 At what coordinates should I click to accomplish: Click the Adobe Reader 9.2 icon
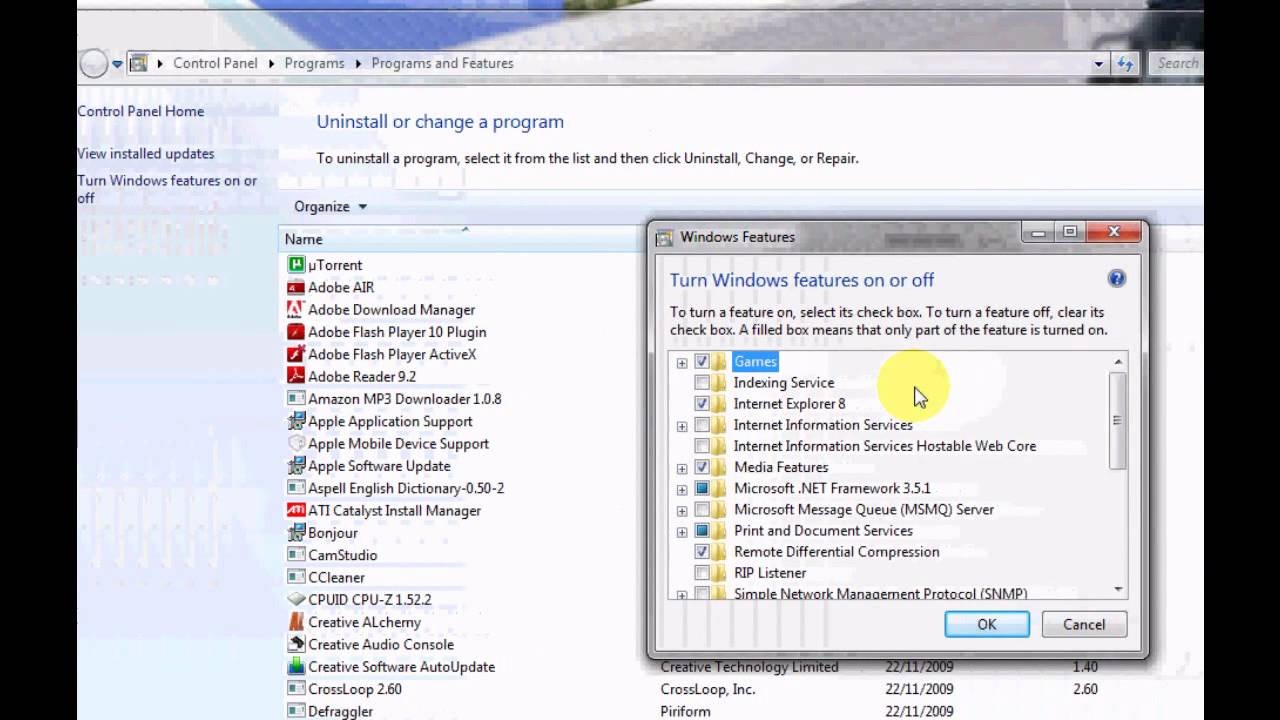point(296,376)
